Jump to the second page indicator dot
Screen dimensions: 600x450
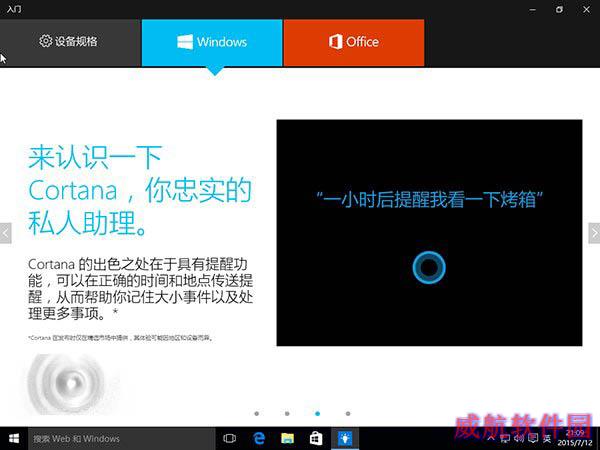pos(287,414)
